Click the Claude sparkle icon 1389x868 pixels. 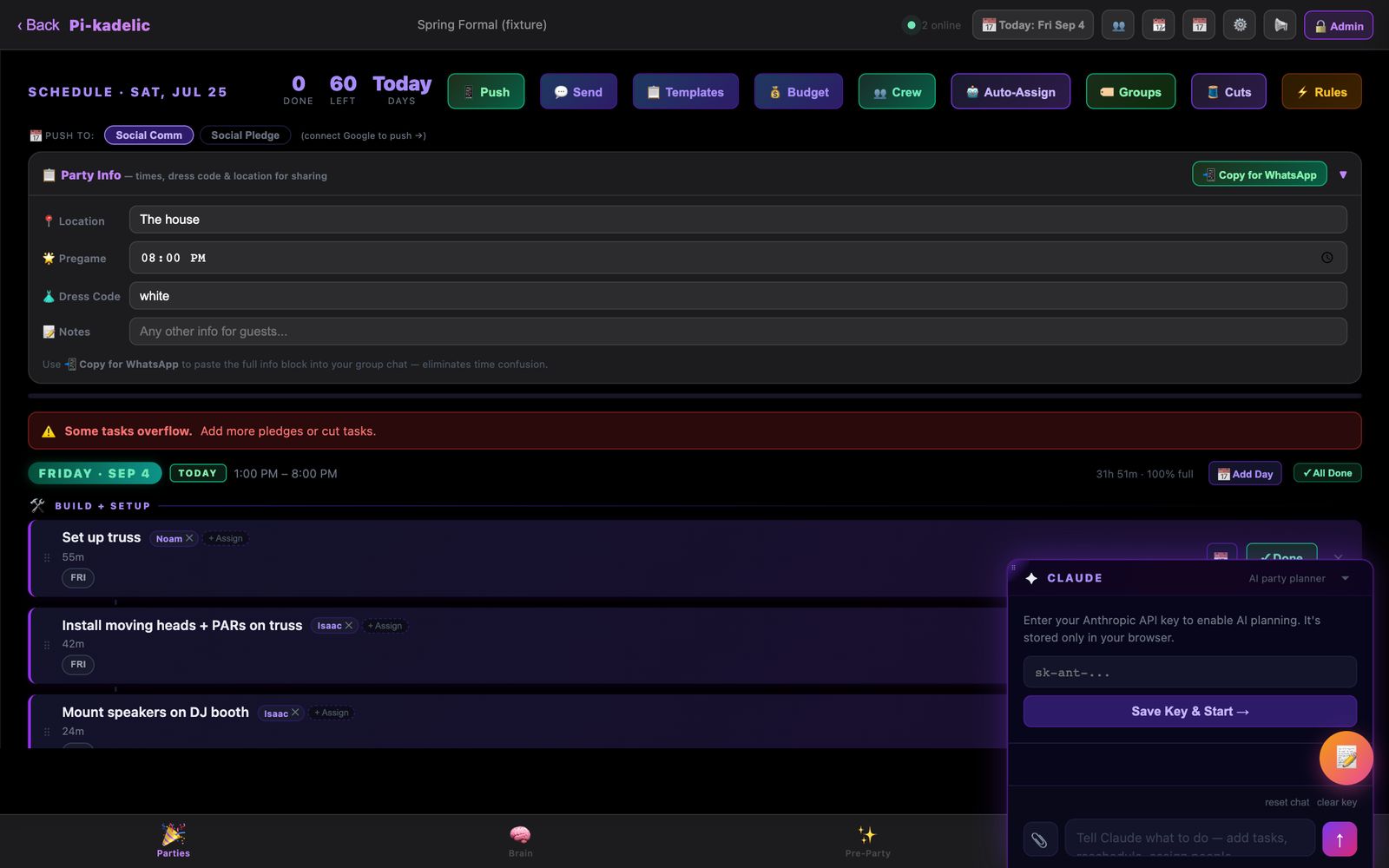1031,578
